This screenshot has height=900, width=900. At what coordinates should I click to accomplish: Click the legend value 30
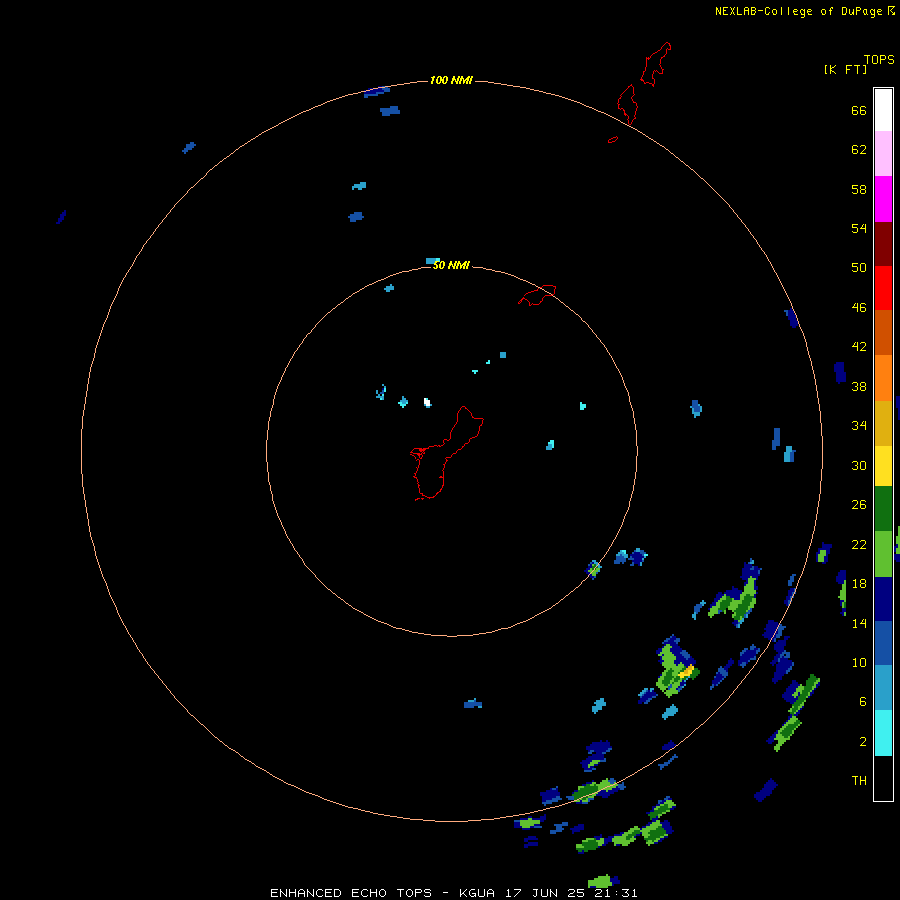click(859, 465)
